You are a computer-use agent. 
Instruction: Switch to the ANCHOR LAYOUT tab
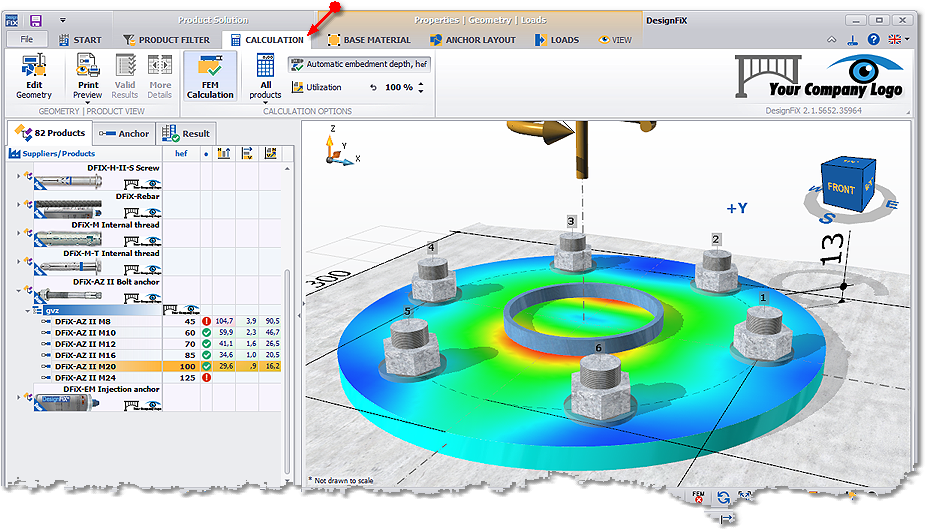coord(473,40)
